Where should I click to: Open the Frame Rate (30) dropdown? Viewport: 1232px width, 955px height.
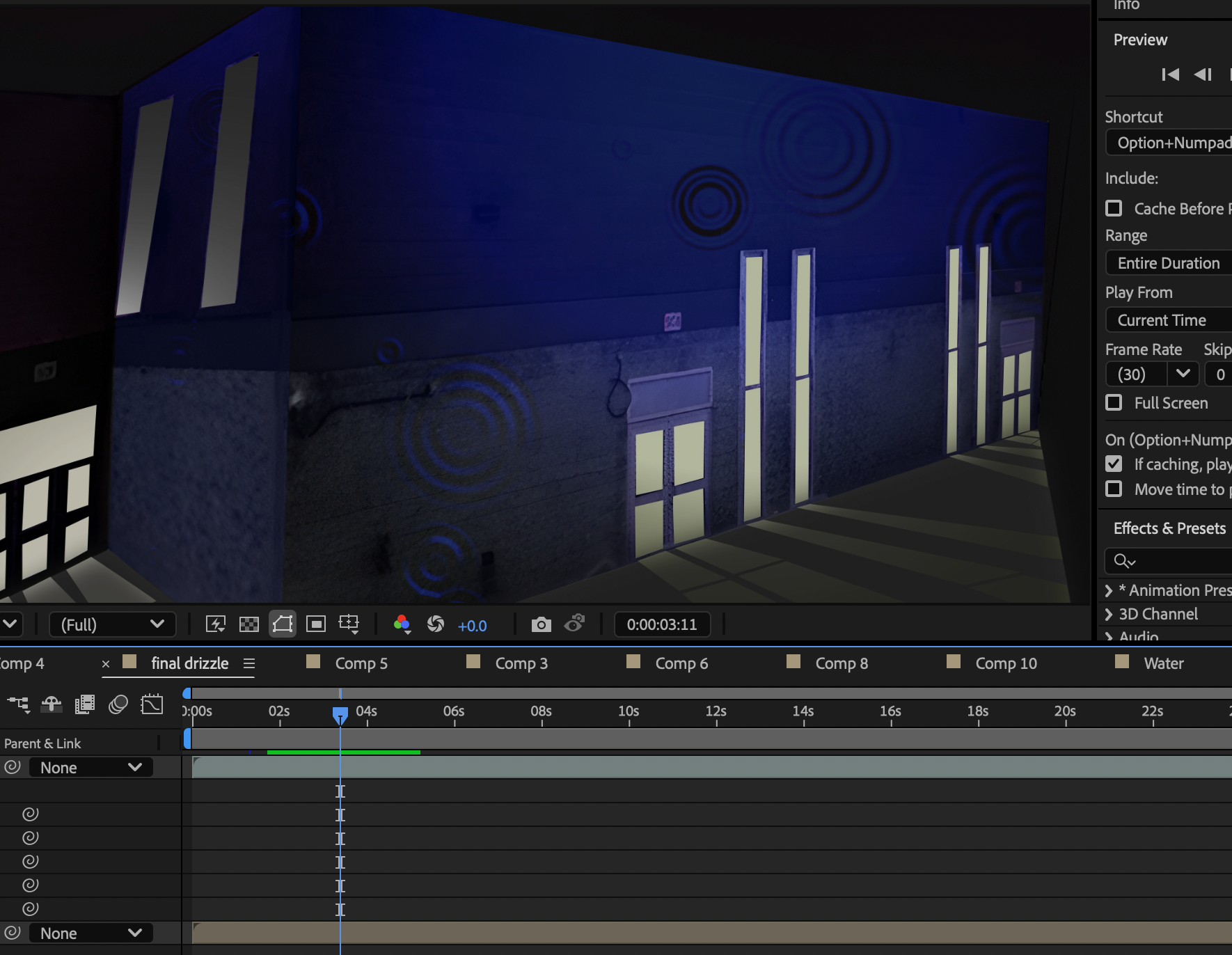pyautogui.click(x=1183, y=374)
